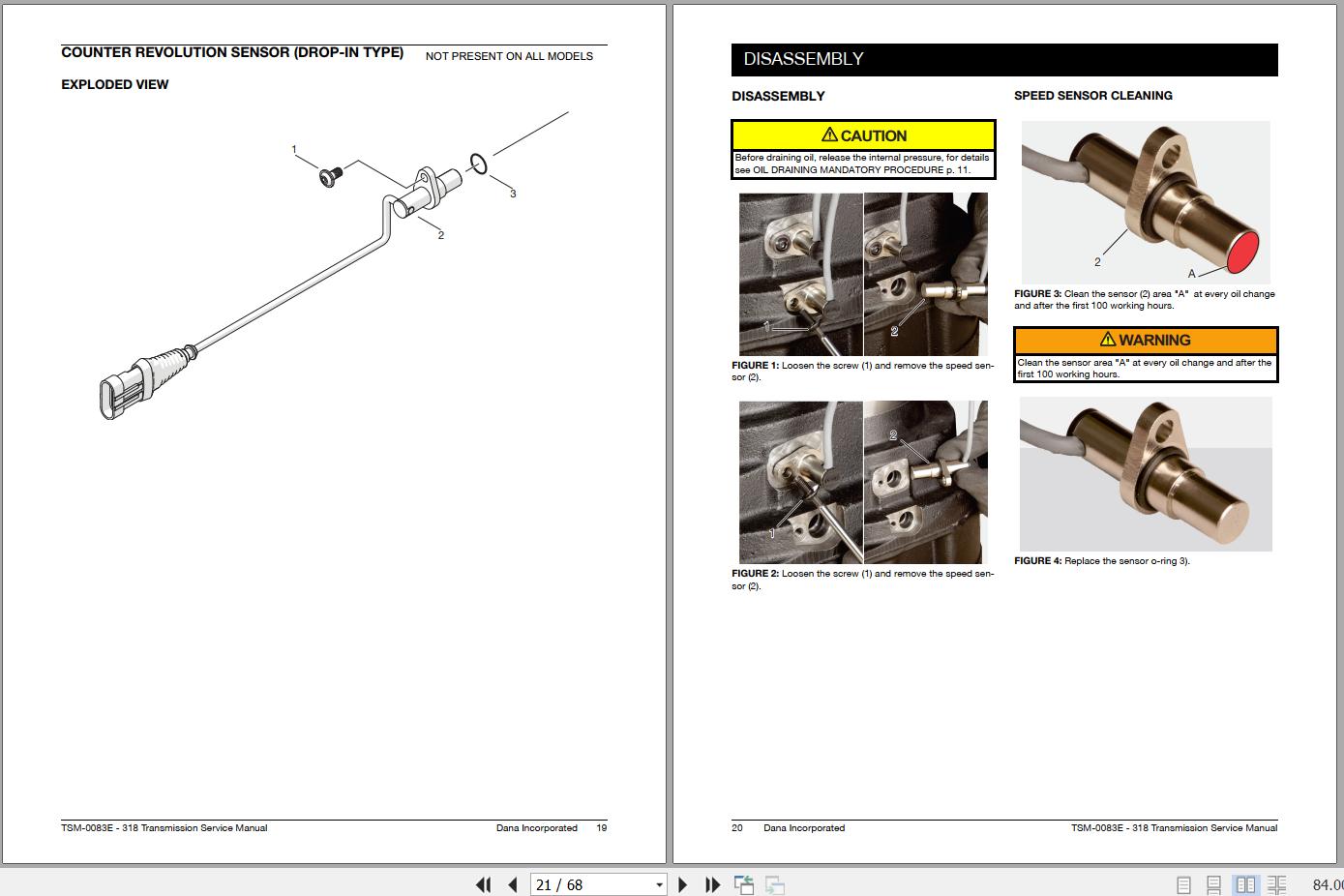The width and height of the screenshot is (1344, 896).
Task: Click 'NOT PRESENT ON ALL MODELS' note
Action: pyautogui.click(x=509, y=56)
